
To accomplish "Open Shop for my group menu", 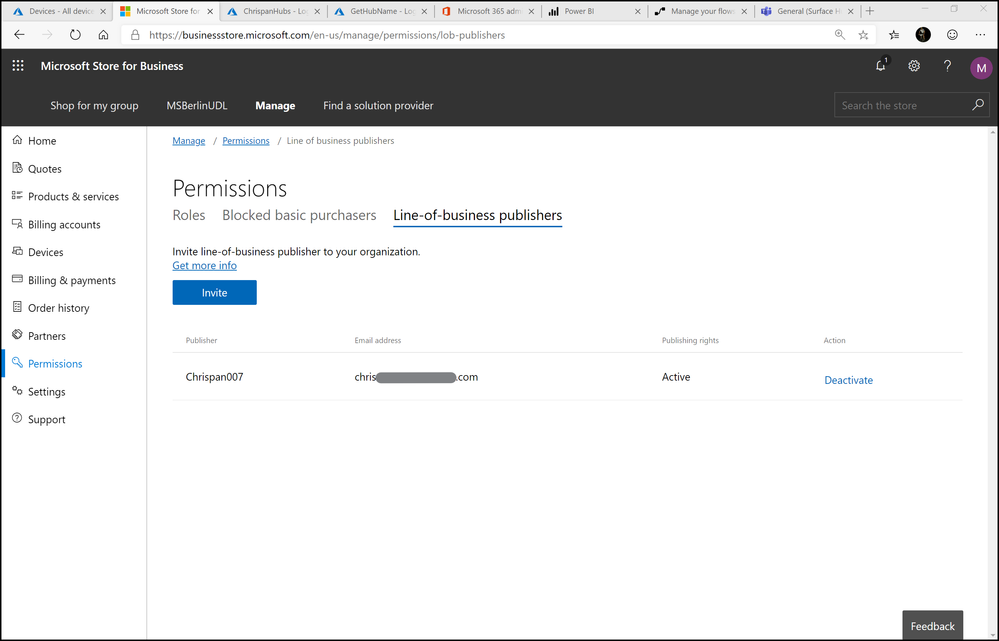I will coord(94,106).
